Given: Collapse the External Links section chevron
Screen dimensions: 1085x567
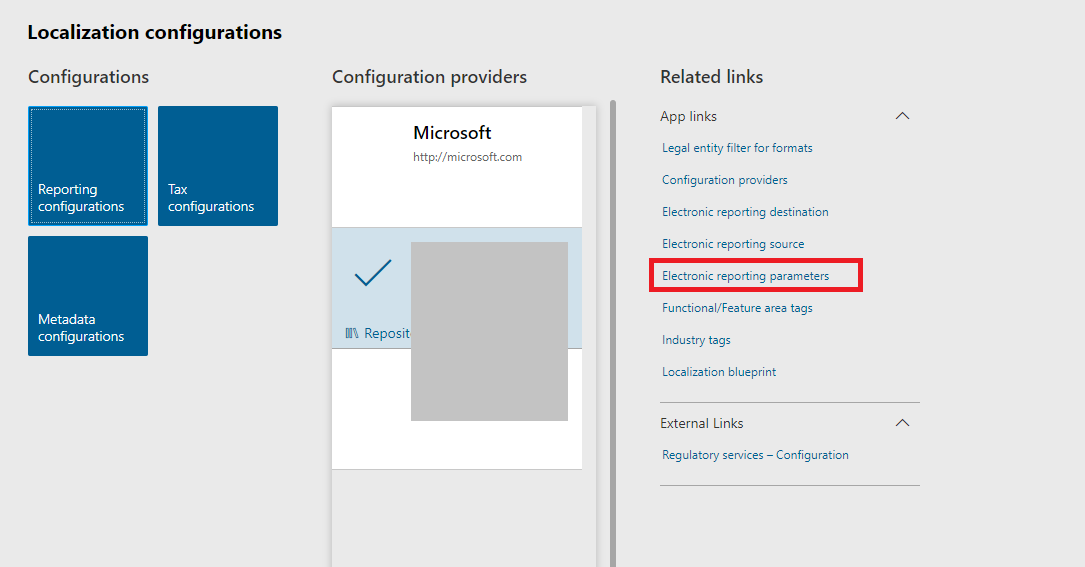Looking at the screenshot, I should pyautogui.click(x=902, y=423).
